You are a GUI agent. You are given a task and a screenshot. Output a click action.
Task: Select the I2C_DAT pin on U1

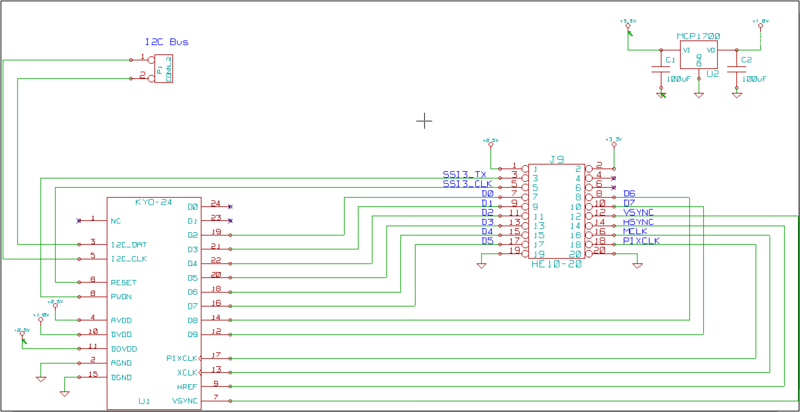pyautogui.click(x=128, y=243)
